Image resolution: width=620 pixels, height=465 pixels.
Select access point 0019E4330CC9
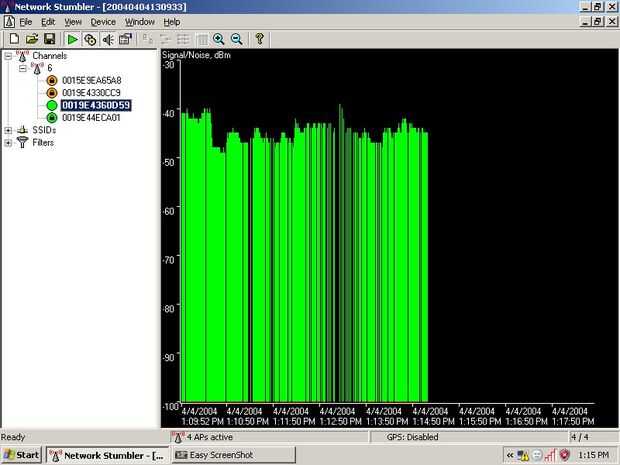coord(91,93)
